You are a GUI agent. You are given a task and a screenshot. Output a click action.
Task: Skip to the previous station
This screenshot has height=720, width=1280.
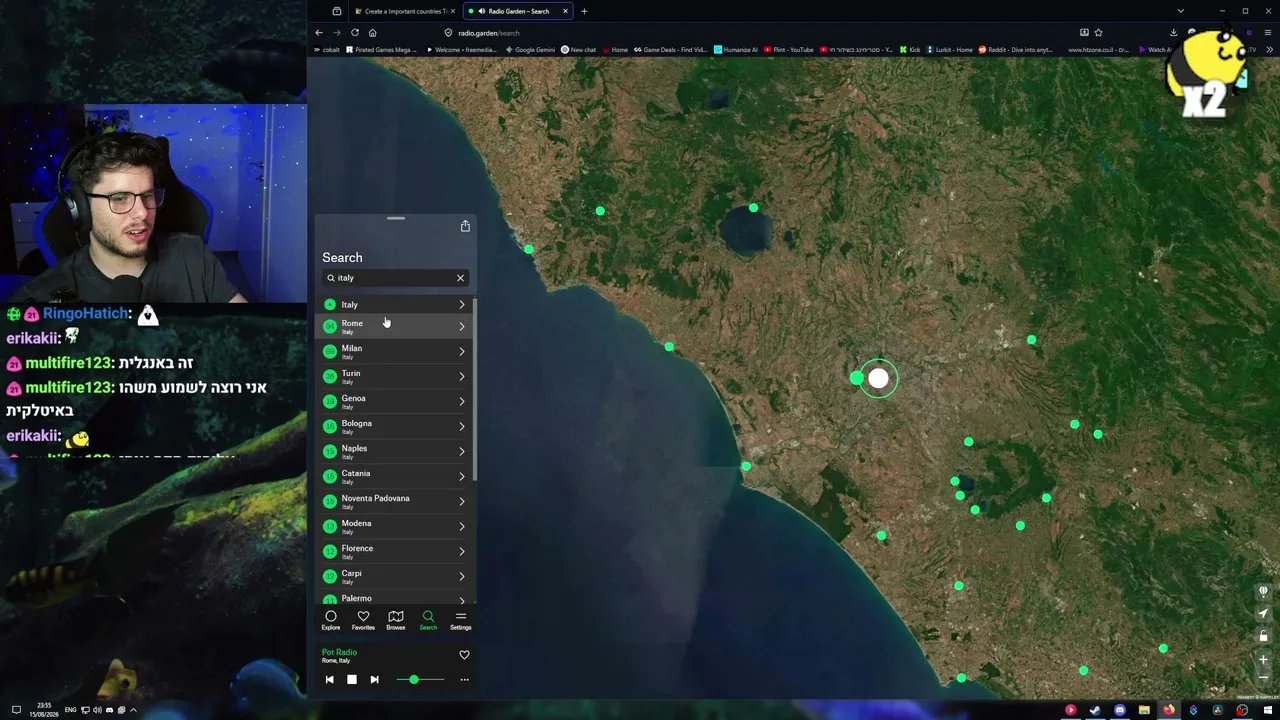[329, 680]
